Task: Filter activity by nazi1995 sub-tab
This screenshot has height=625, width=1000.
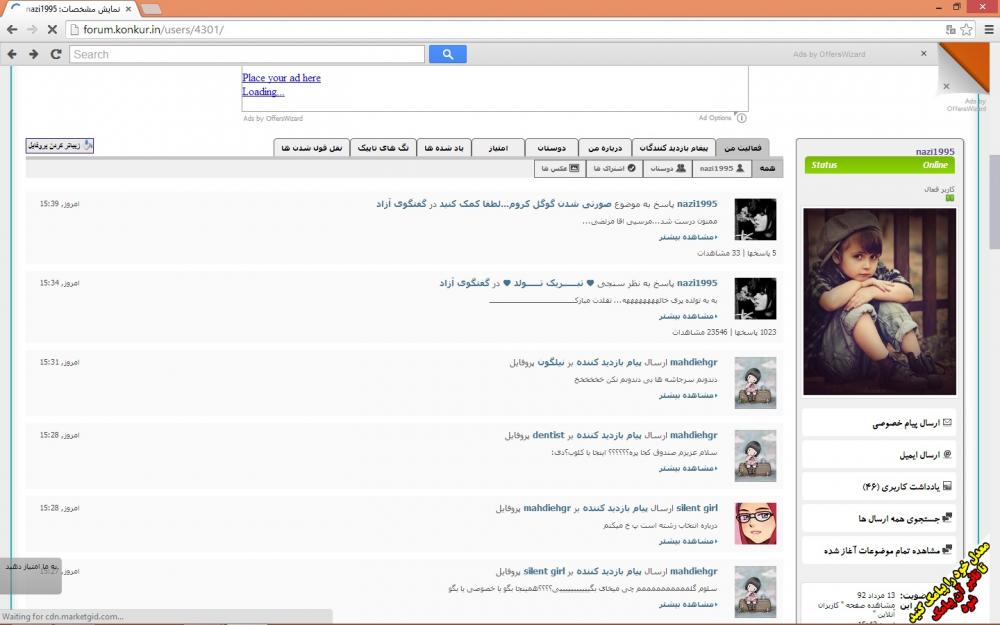Action: (721, 168)
